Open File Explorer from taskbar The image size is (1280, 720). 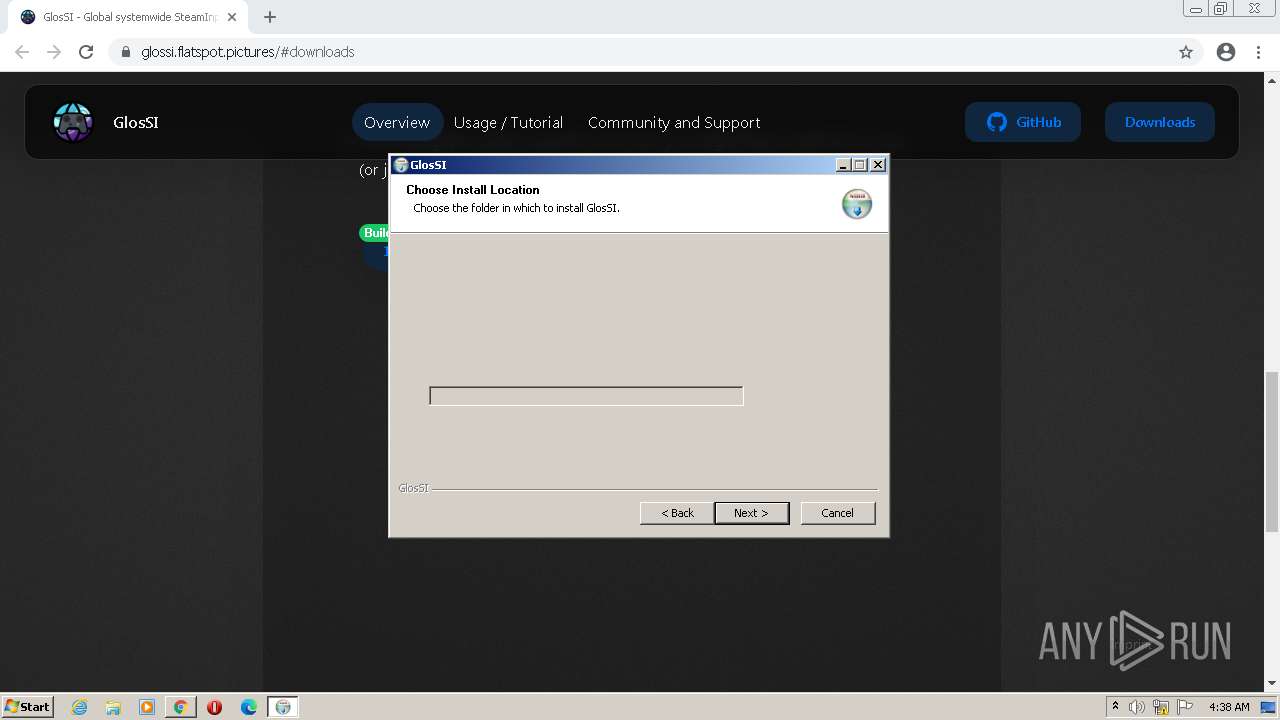[x=113, y=707]
